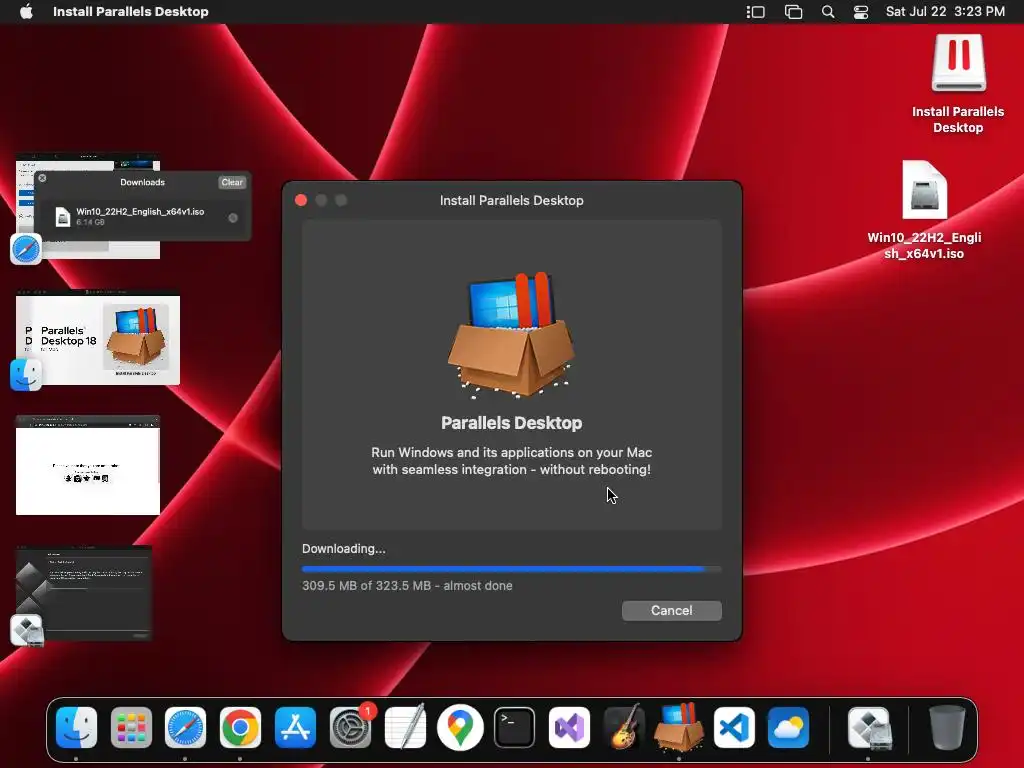This screenshot has width=1024, height=768.
Task: Click the Parallels Desktop box logo
Action: [511, 335]
